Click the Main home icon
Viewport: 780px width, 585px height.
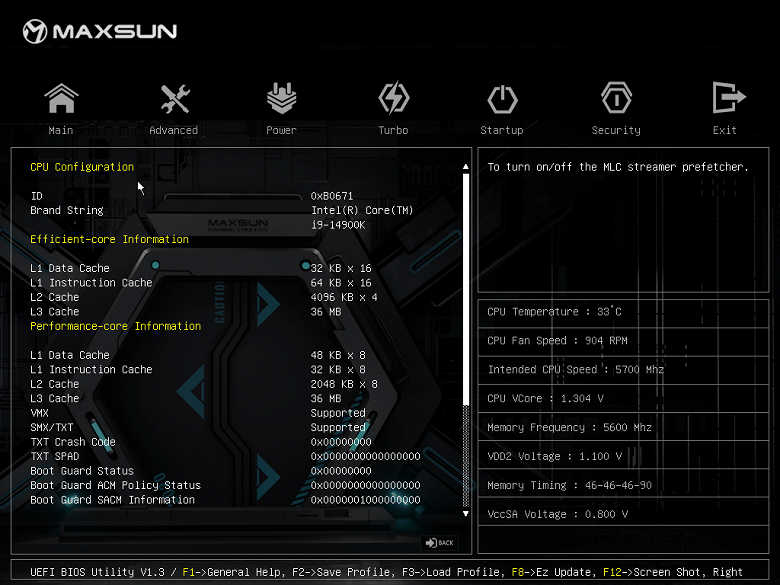61,98
